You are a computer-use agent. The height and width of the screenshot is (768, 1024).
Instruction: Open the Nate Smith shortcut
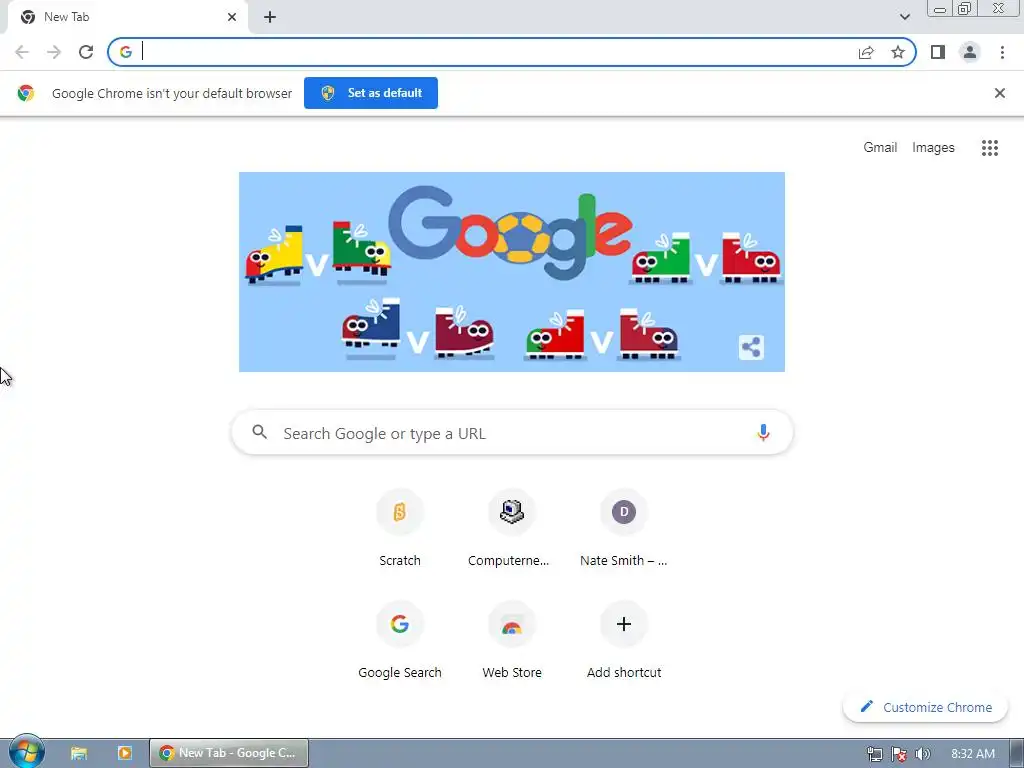(x=624, y=528)
